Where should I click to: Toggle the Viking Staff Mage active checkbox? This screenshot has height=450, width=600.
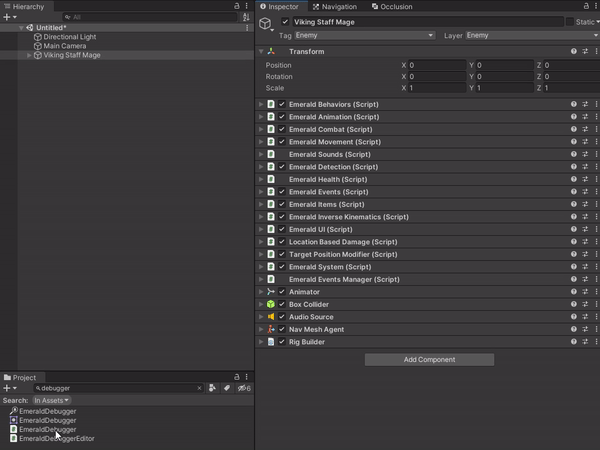(285, 22)
